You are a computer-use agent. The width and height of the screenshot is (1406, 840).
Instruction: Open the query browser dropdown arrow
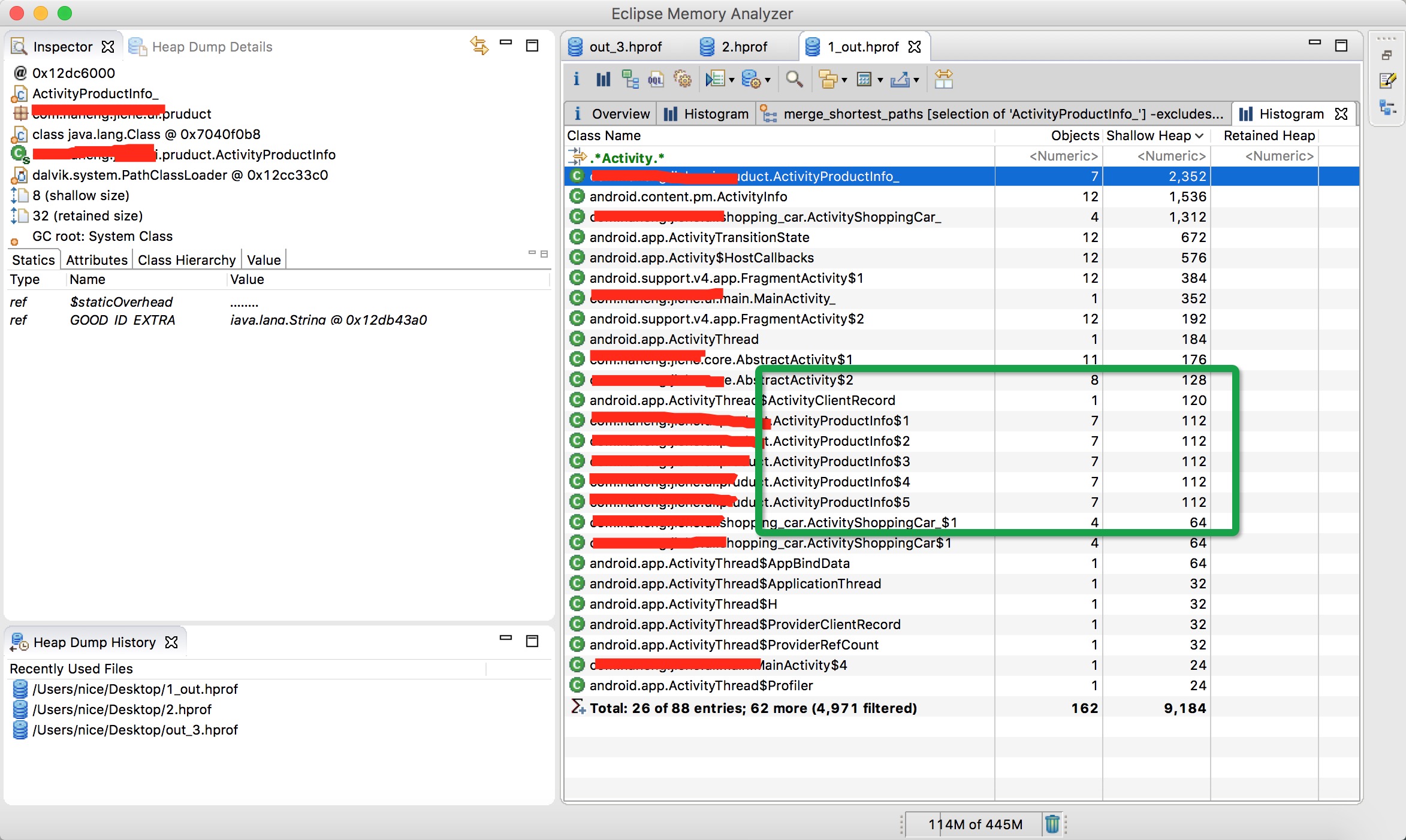pyautogui.click(x=767, y=80)
